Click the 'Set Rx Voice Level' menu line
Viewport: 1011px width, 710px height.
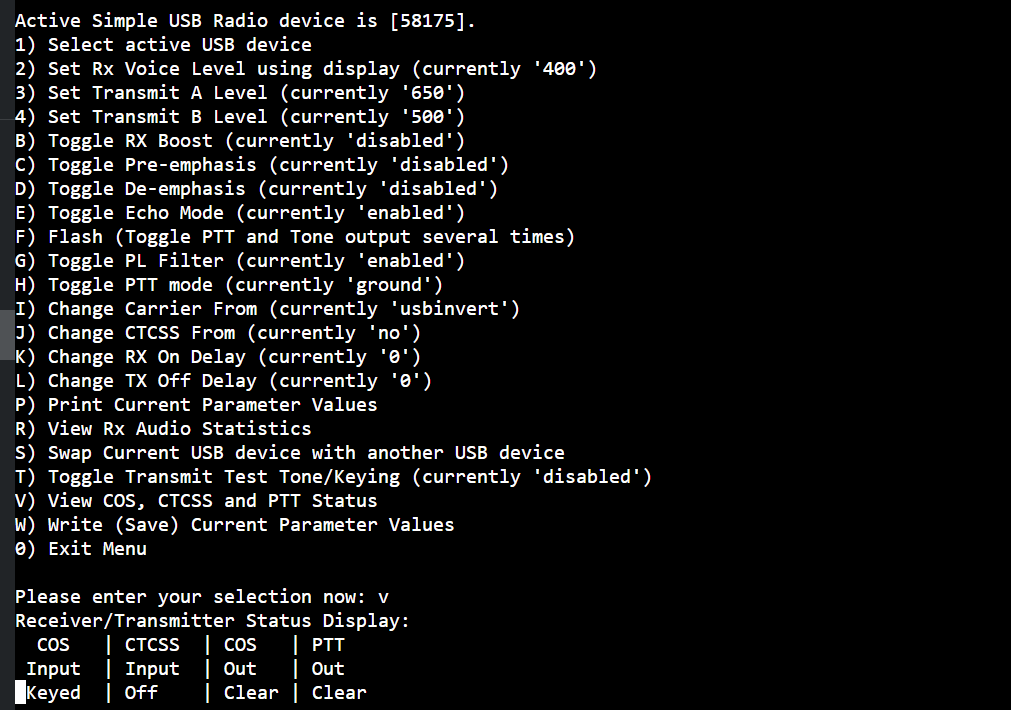306,68
